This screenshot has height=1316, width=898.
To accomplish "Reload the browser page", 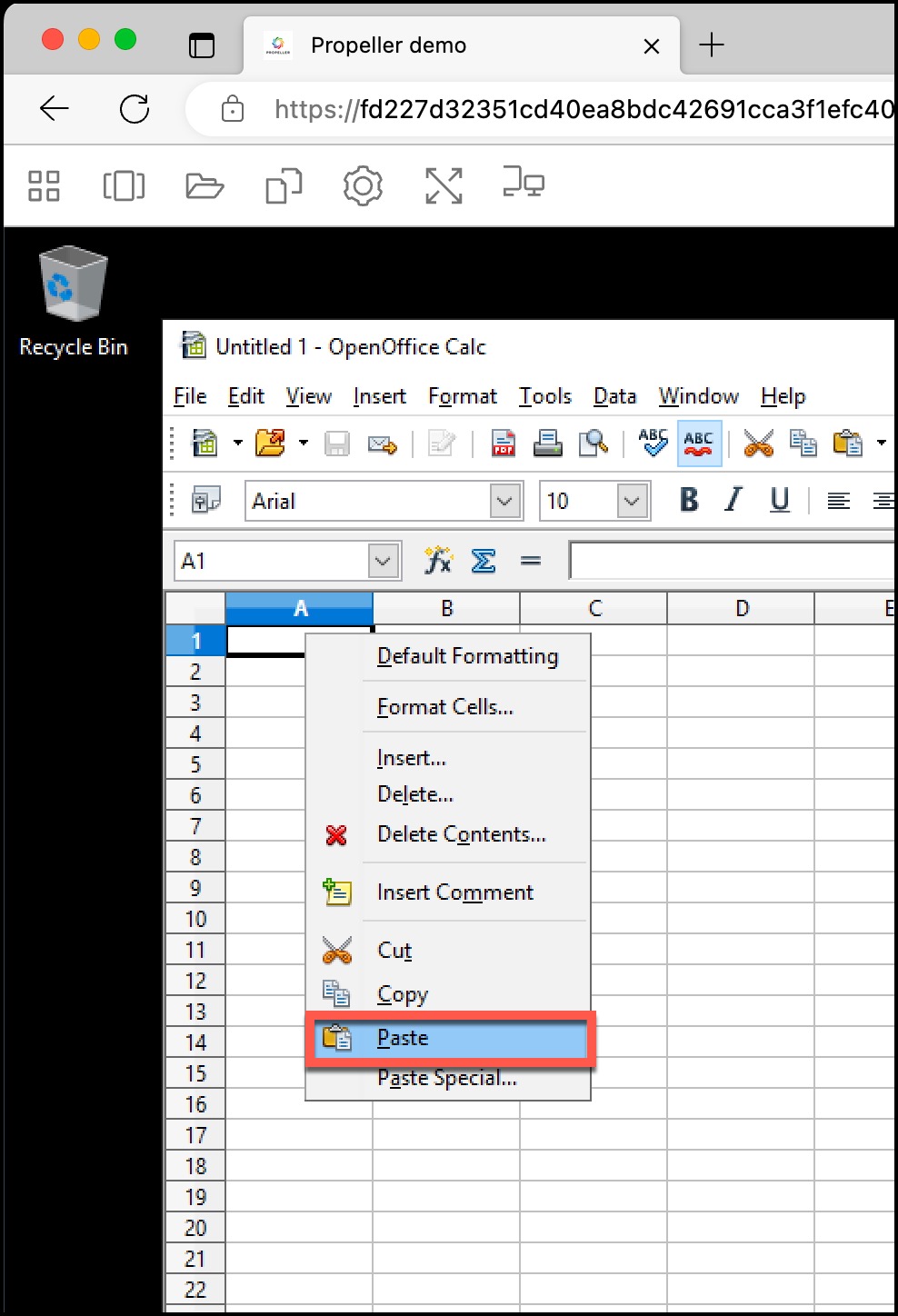I will [x=135, y=109].
